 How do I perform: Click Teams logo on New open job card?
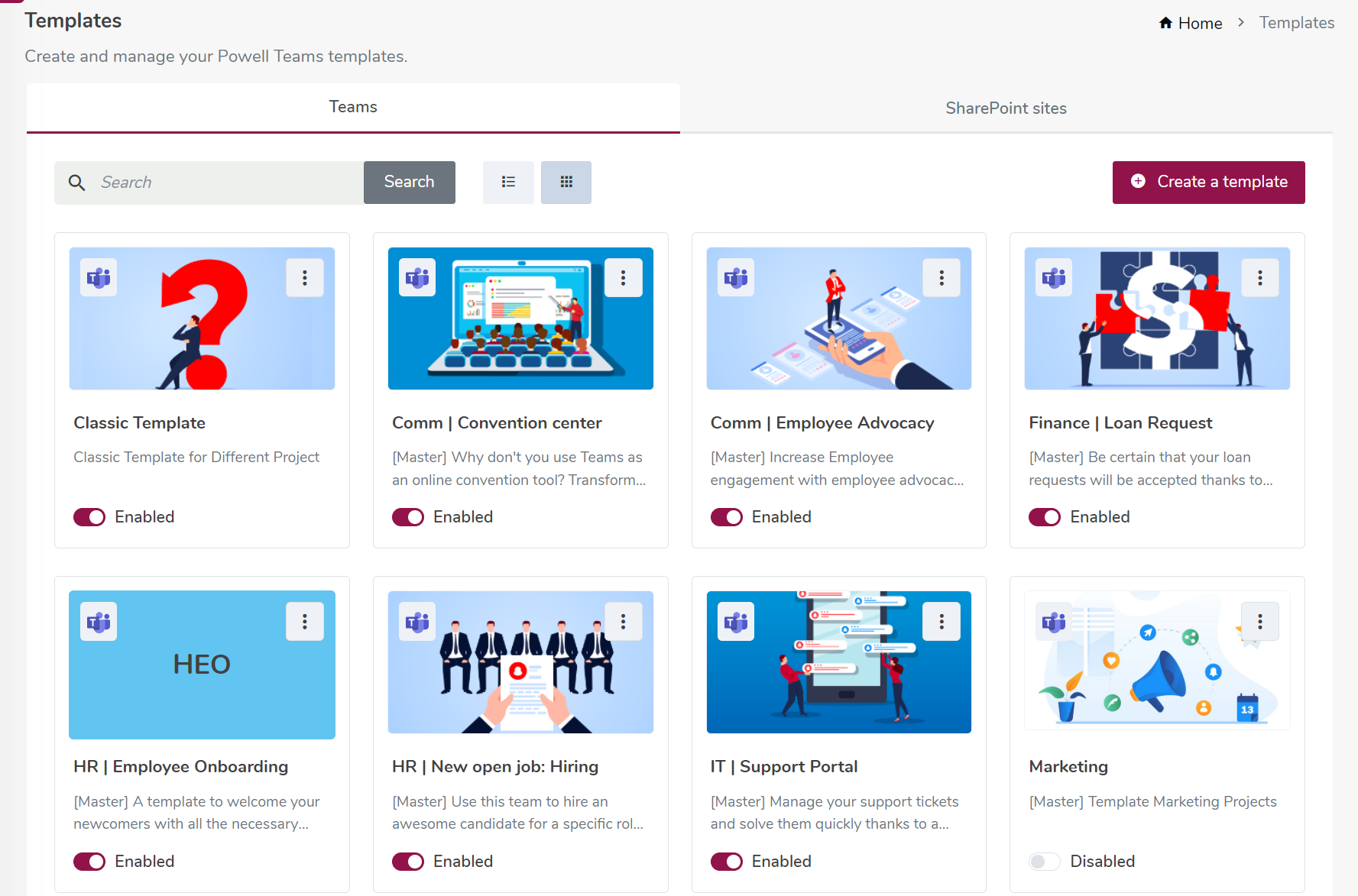[x=417, y=622]
